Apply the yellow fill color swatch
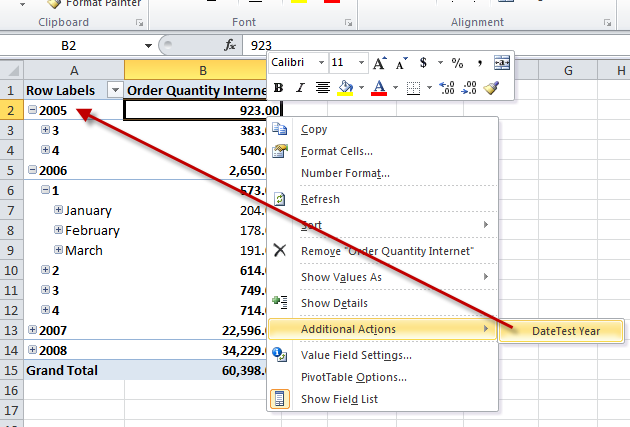This screenshot has width=630, height=427. point(344,88)
